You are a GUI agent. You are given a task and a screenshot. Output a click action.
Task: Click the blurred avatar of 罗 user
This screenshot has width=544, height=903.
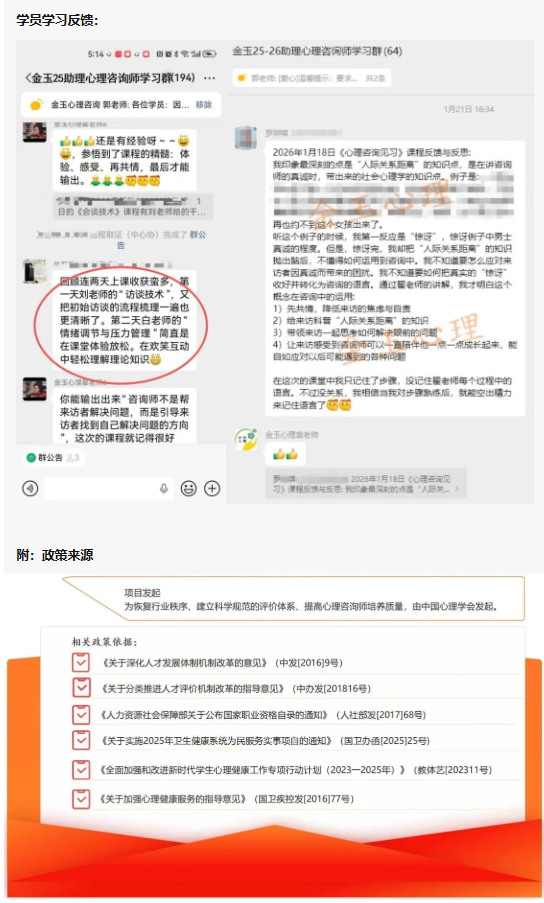point(246,138)
